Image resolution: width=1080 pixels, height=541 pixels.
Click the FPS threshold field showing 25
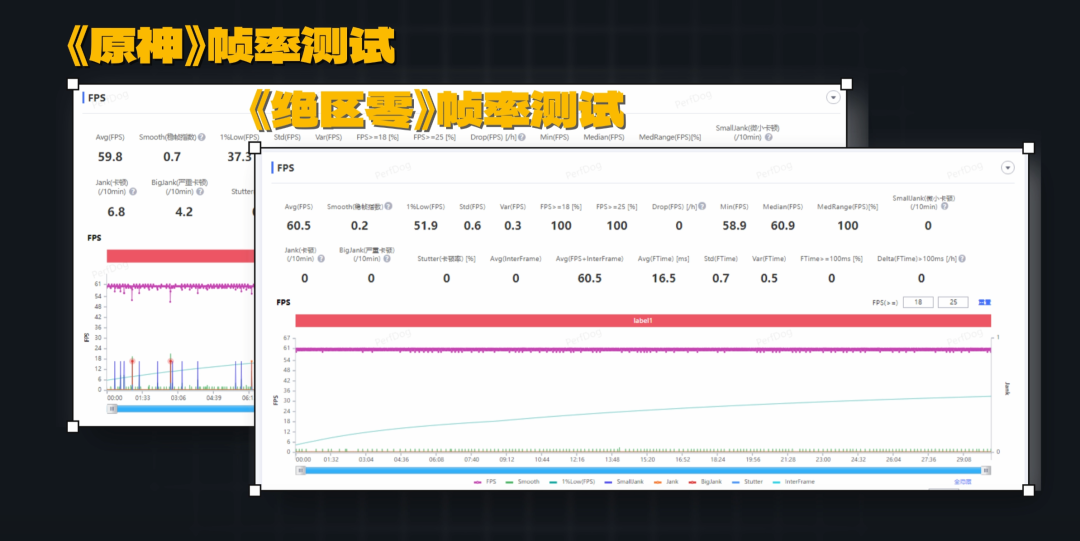[953, 302]
